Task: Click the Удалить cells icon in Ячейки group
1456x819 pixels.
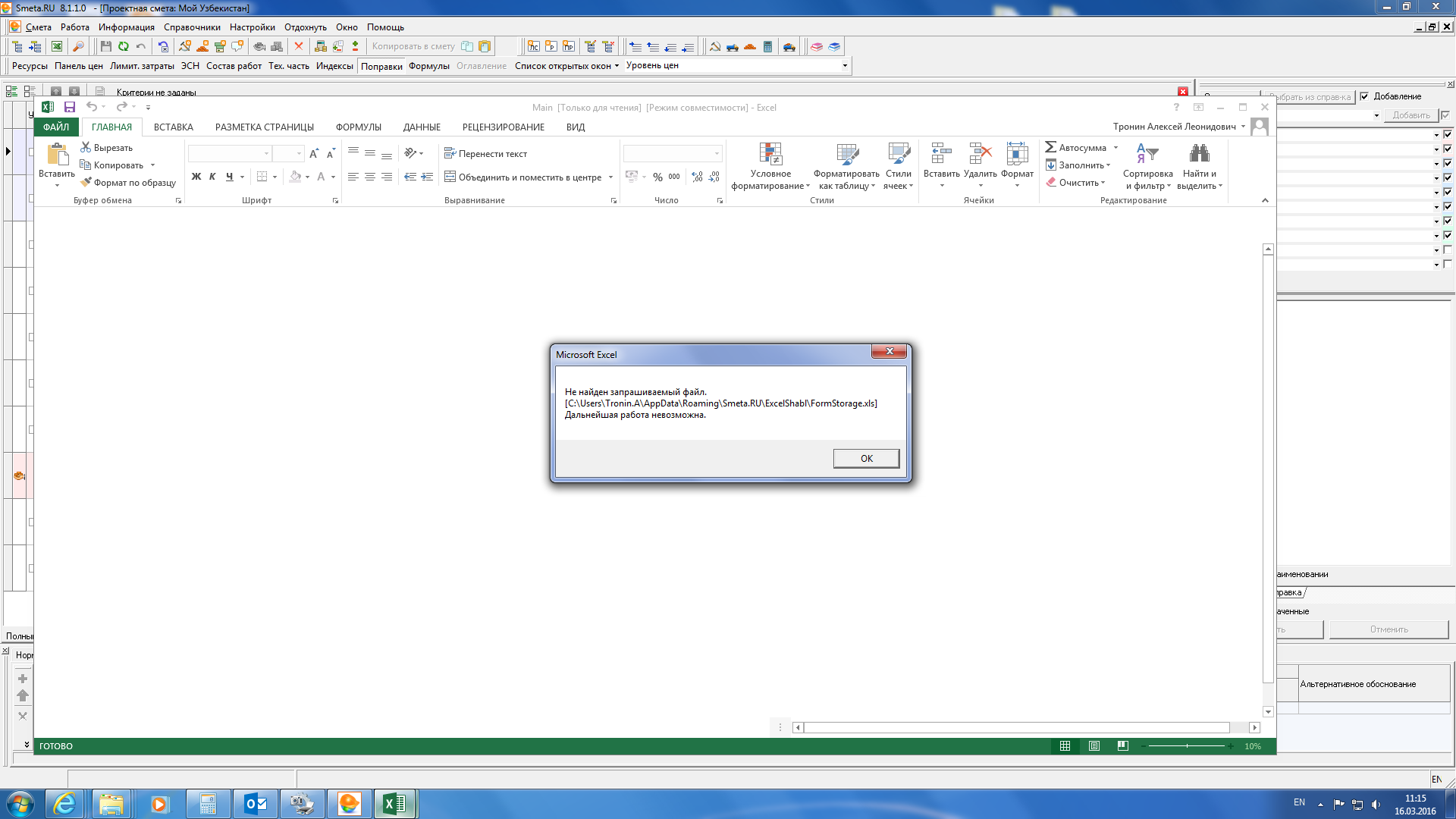Action: (980, 154)
